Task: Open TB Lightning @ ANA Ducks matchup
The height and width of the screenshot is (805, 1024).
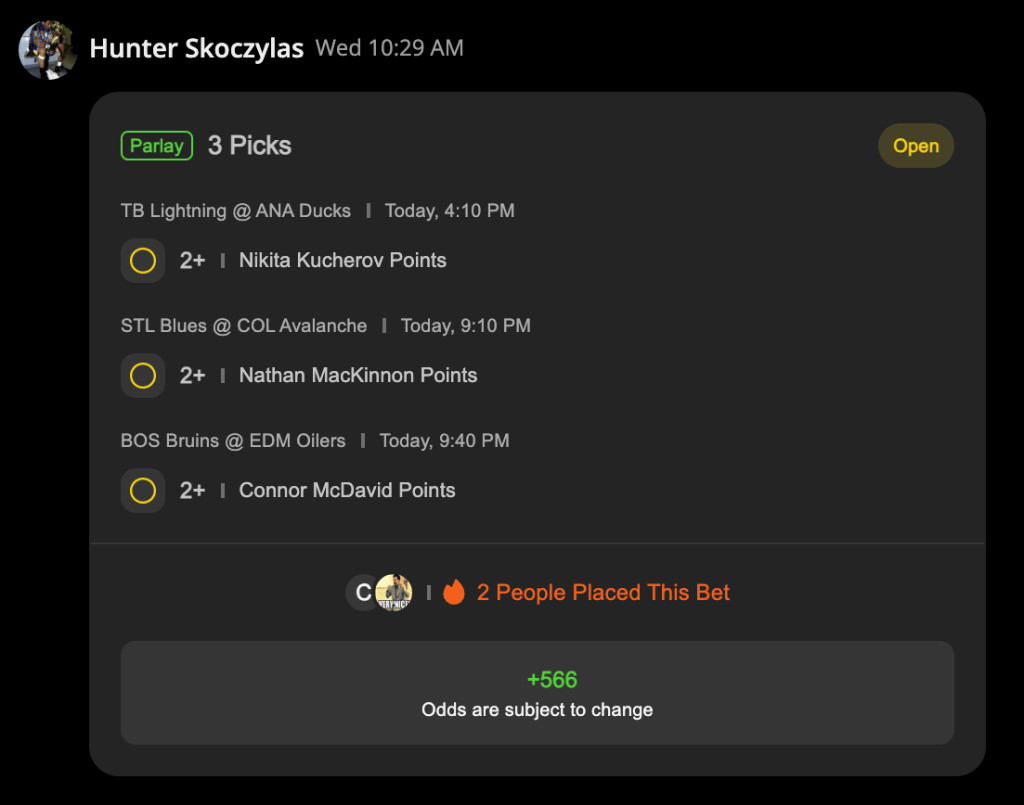Action: click(236, 211)
